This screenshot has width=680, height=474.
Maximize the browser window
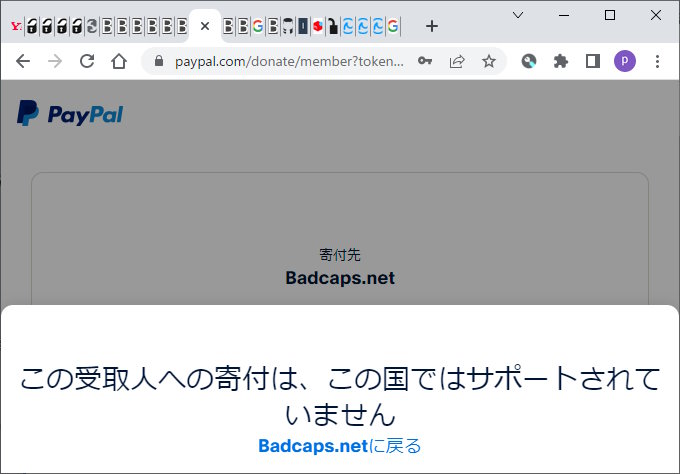click(x=610, y=15)
